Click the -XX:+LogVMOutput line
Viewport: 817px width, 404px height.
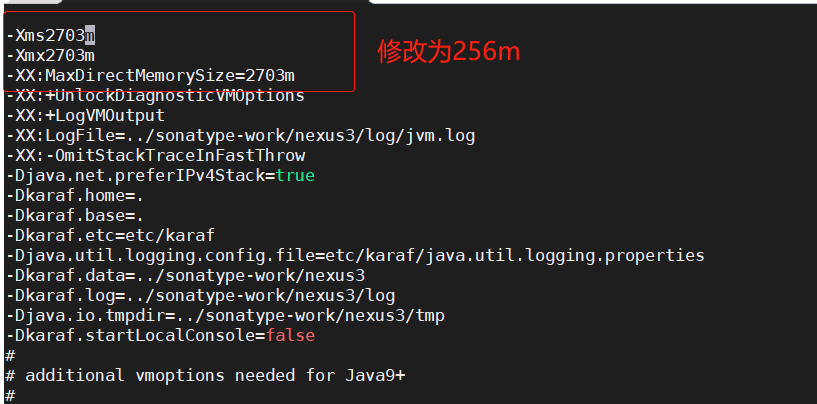click(x=86, y=115)
